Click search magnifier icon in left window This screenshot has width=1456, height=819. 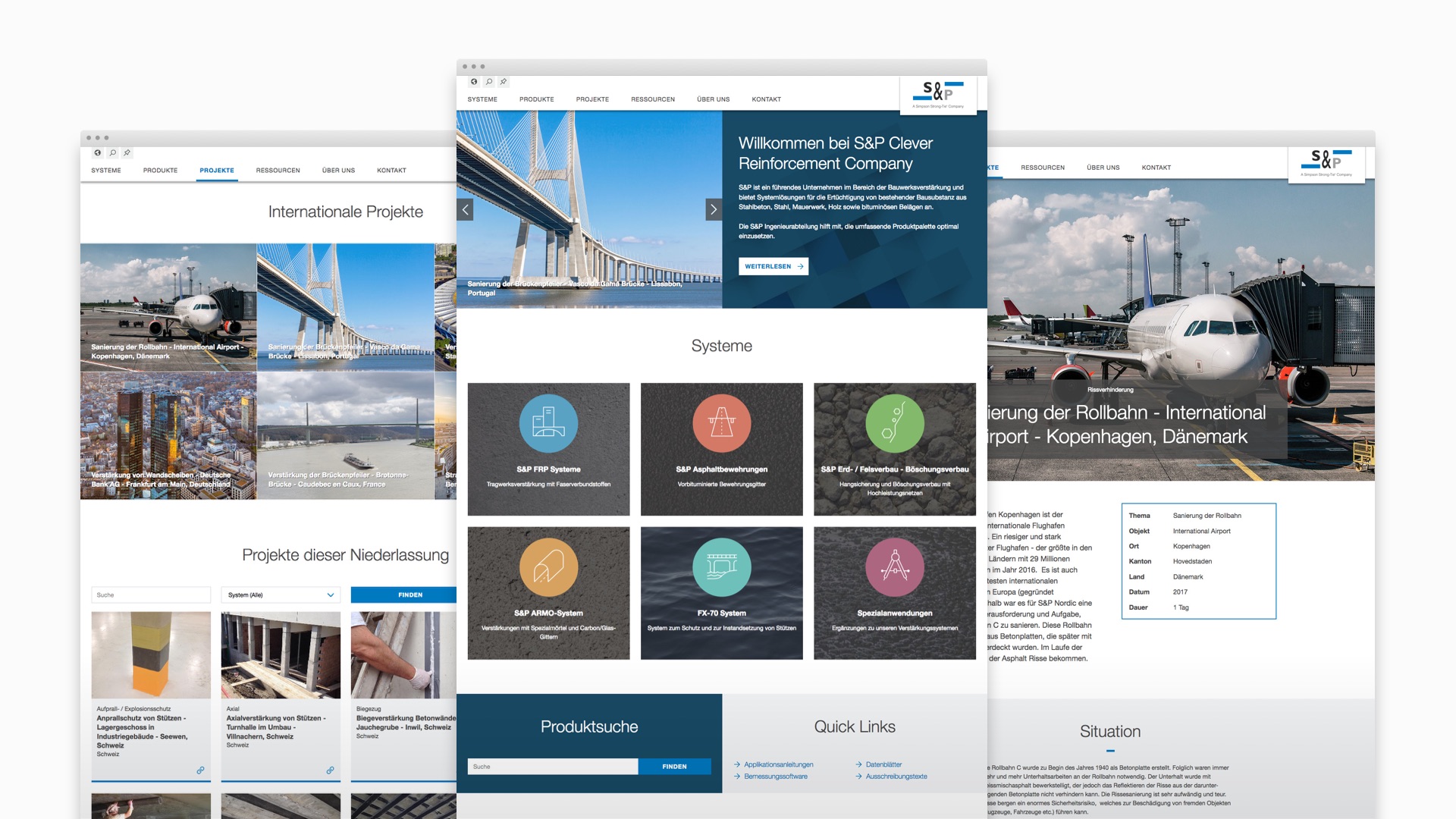pos(113,153)
